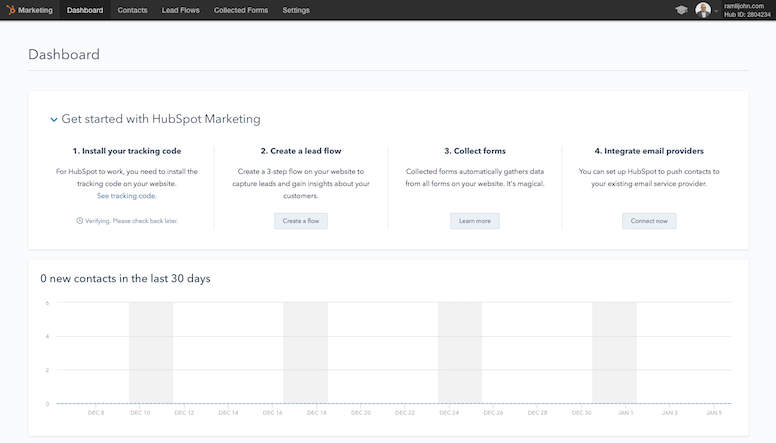Click the DEC 8 axis label

(96, 413)
